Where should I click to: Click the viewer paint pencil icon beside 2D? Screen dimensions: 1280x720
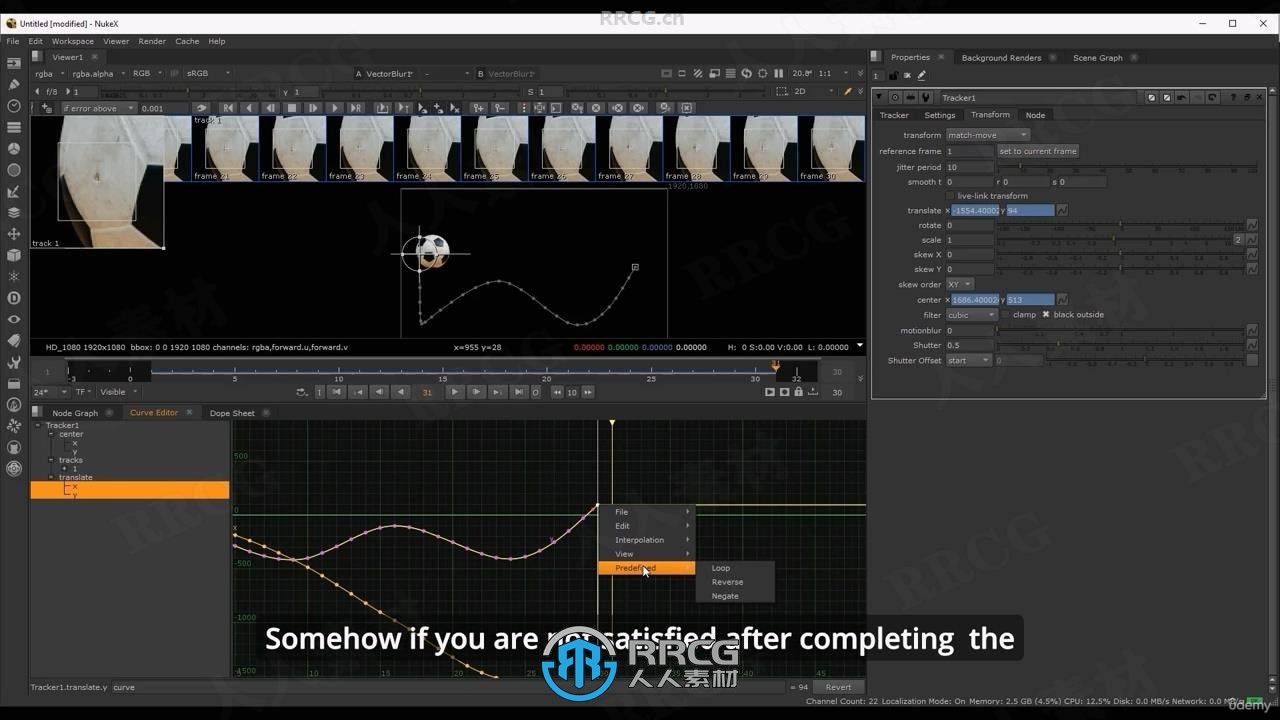(x=848, y=91)
